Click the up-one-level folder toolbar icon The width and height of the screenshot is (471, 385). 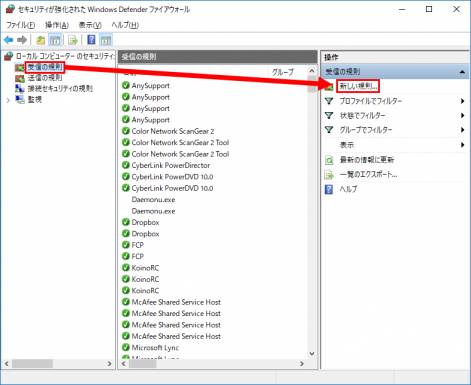point(41,40)
